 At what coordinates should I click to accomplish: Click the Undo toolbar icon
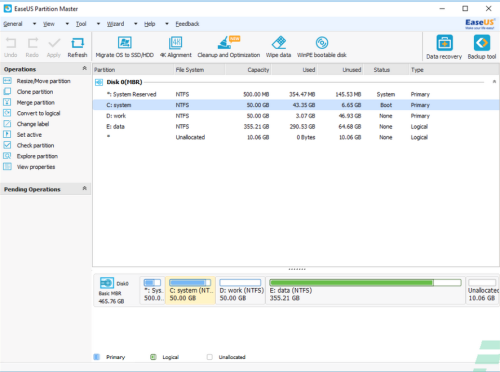pos(11,47)
